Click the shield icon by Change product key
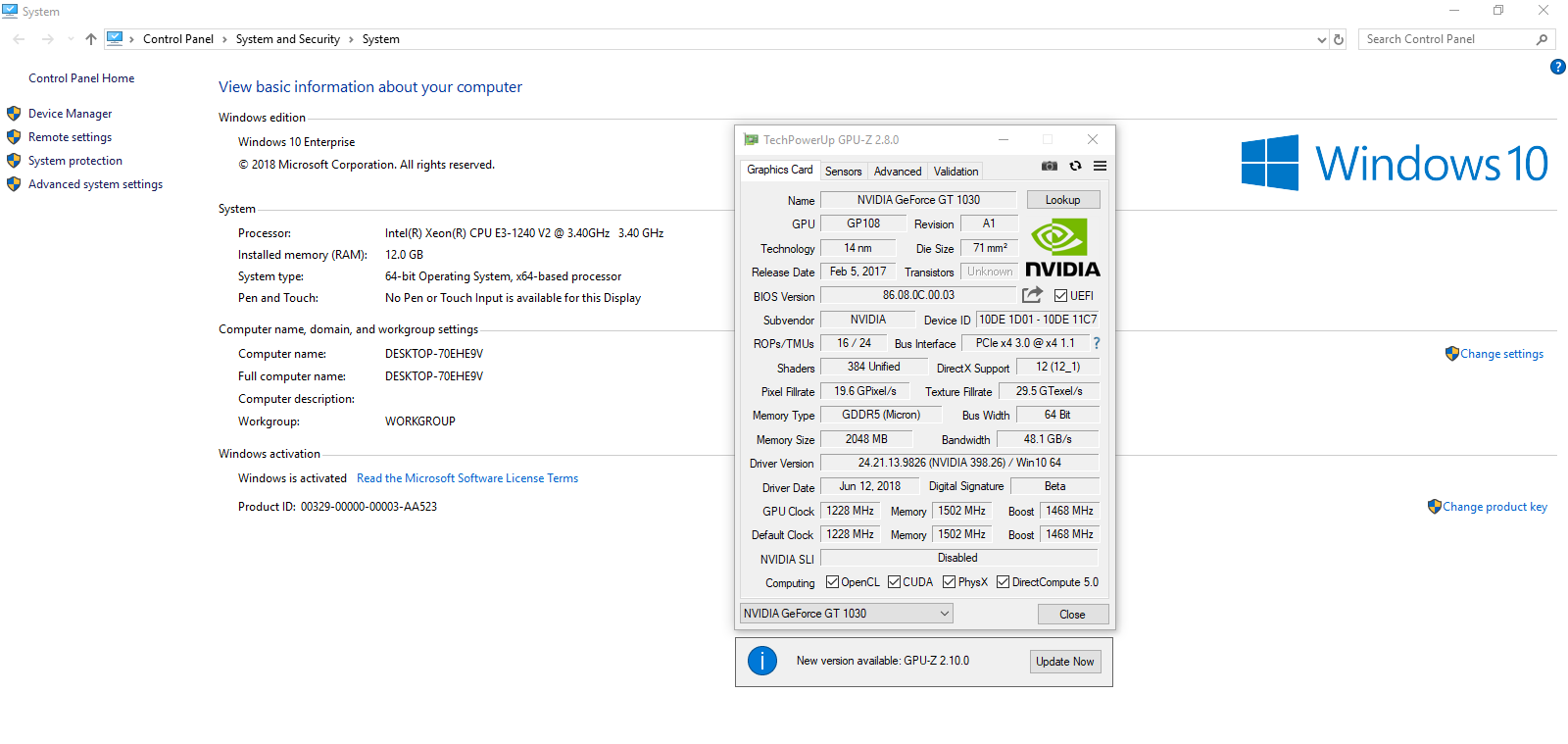The height and width of the screenshot is (744, 1568). tap(1435, 507)
